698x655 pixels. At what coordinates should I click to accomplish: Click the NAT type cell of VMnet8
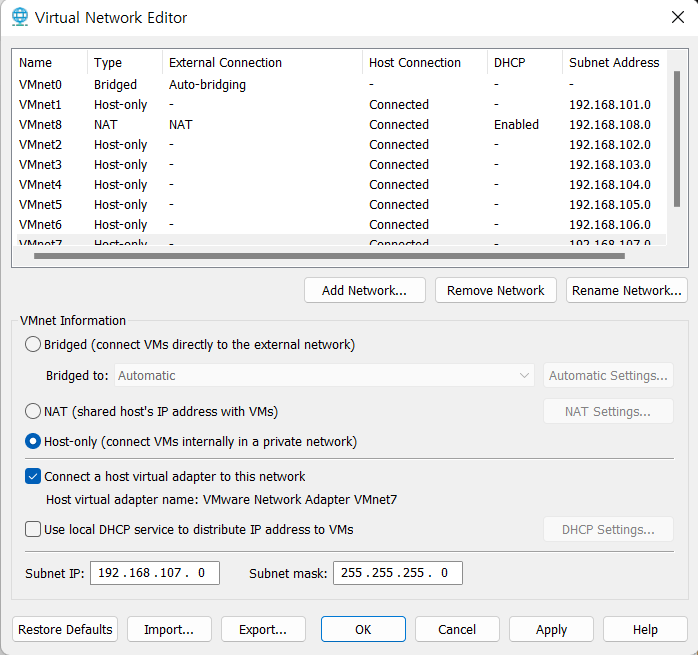(106, 125)
